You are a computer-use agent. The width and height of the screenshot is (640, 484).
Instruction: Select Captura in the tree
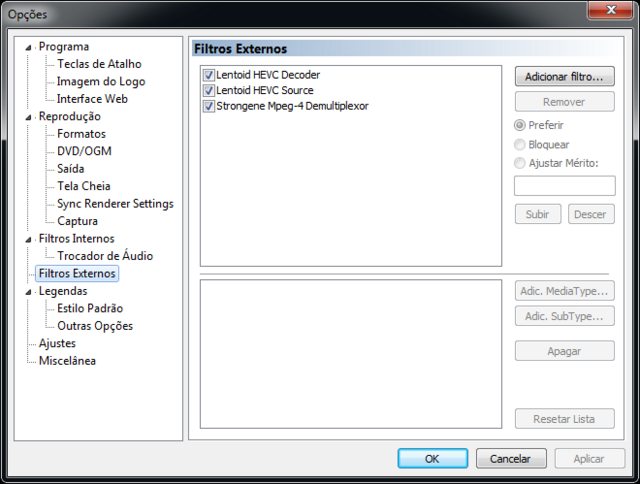(77, 221)
